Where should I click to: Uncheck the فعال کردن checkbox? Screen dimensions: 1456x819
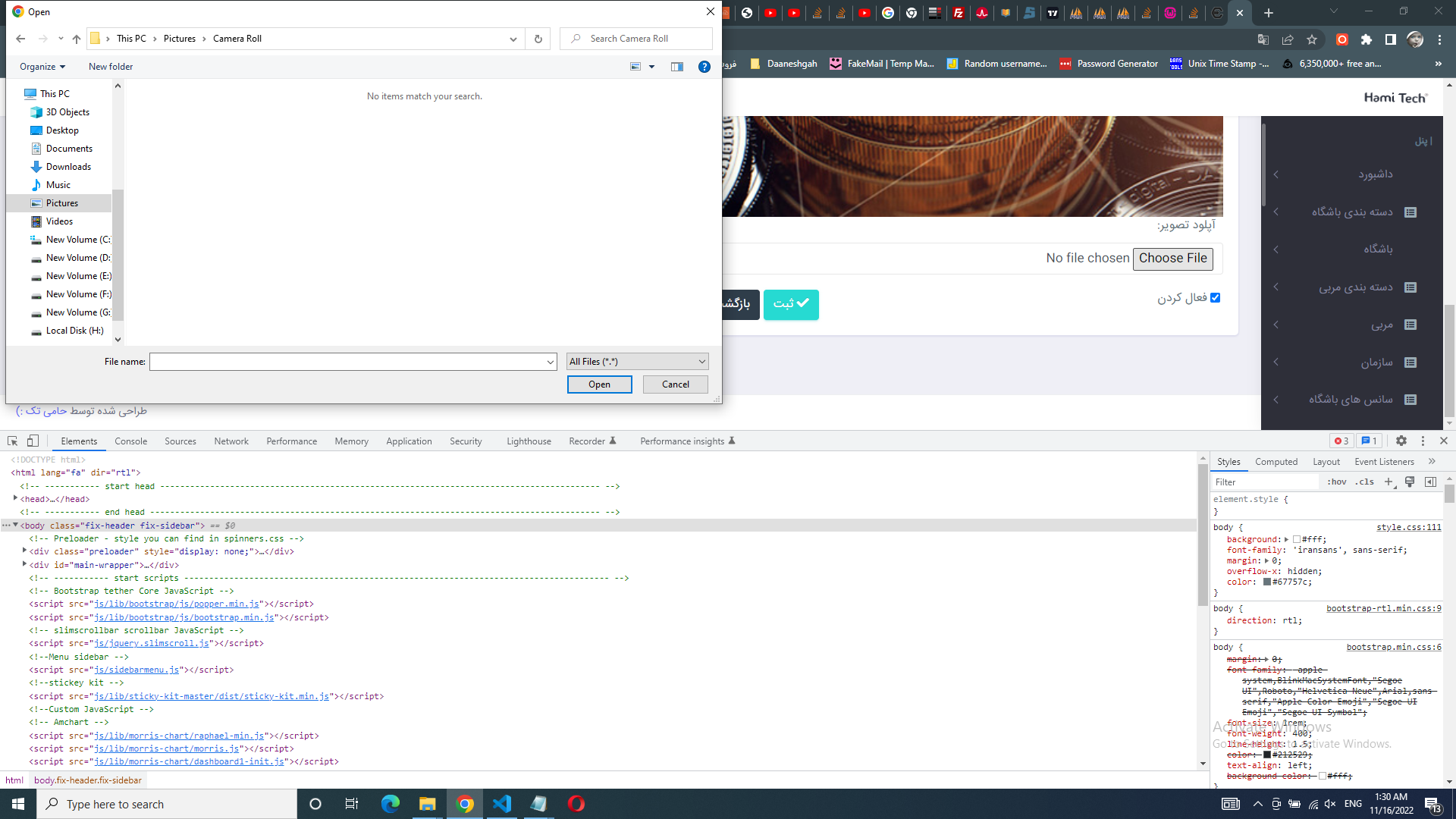click(x=1216, y=297)
